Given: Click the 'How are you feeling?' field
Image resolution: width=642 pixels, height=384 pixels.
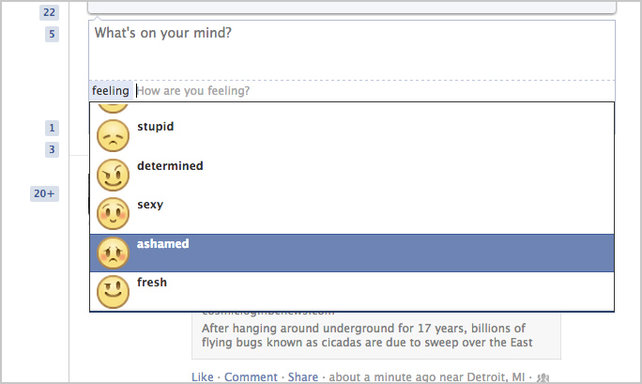Looking at the screenshot, I should [x=374, y=91].
